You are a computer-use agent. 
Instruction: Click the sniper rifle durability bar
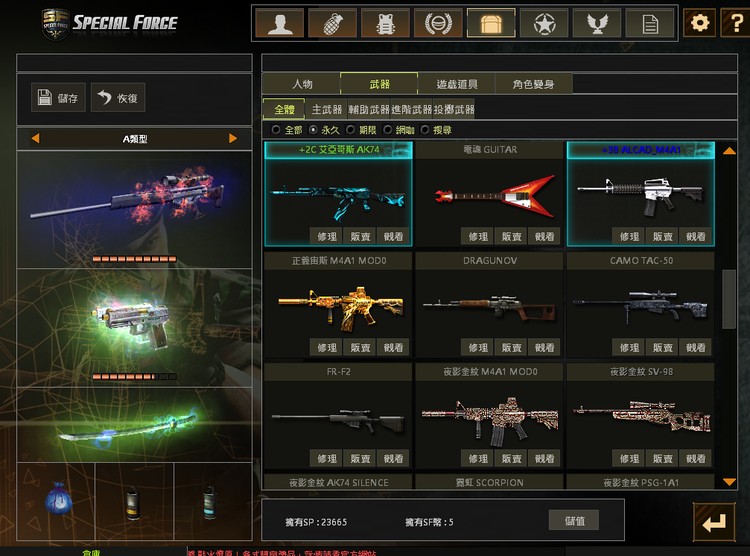pos(134,259)
